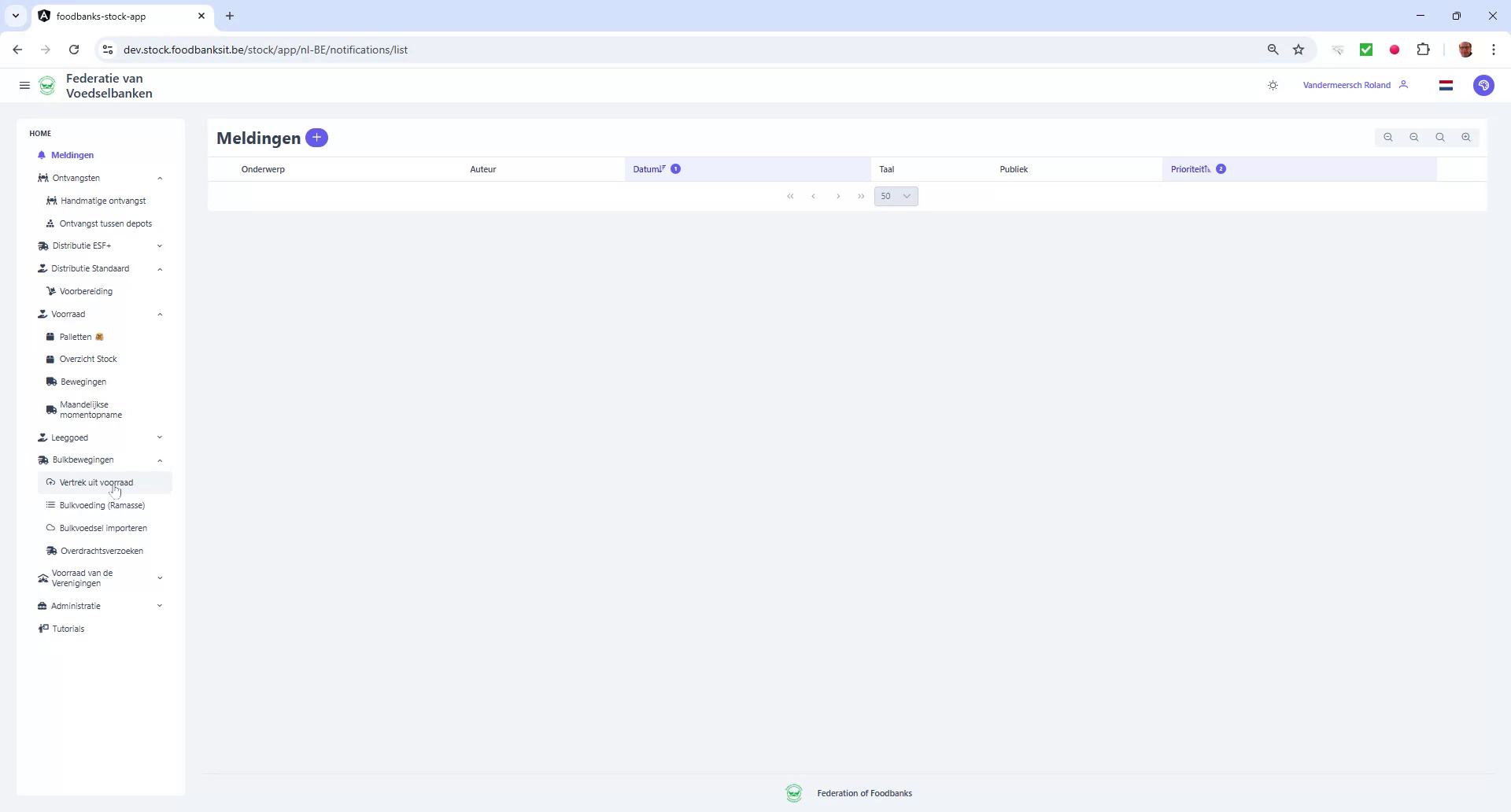Viewport: 1511px width, 812px height.
Task: Open the Meldingen sidebar menu item
Action: [72, 155]
